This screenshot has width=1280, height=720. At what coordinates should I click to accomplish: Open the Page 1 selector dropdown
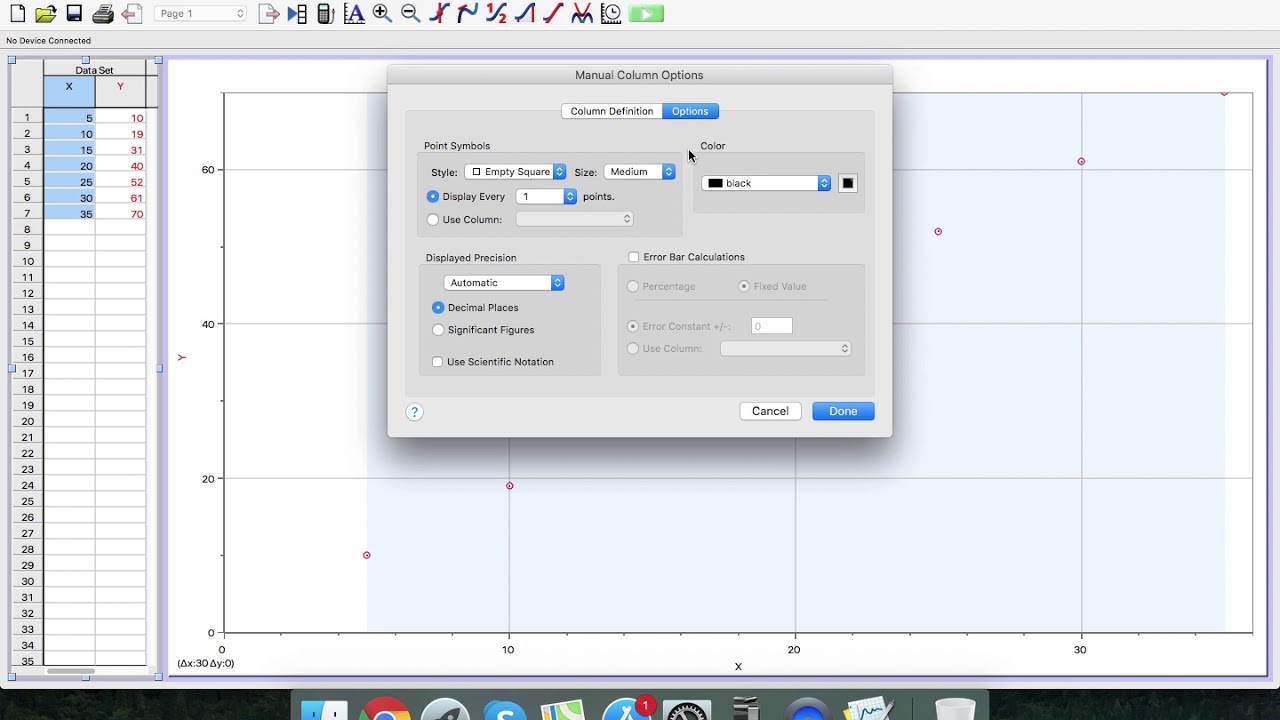(x=200, y=14)
